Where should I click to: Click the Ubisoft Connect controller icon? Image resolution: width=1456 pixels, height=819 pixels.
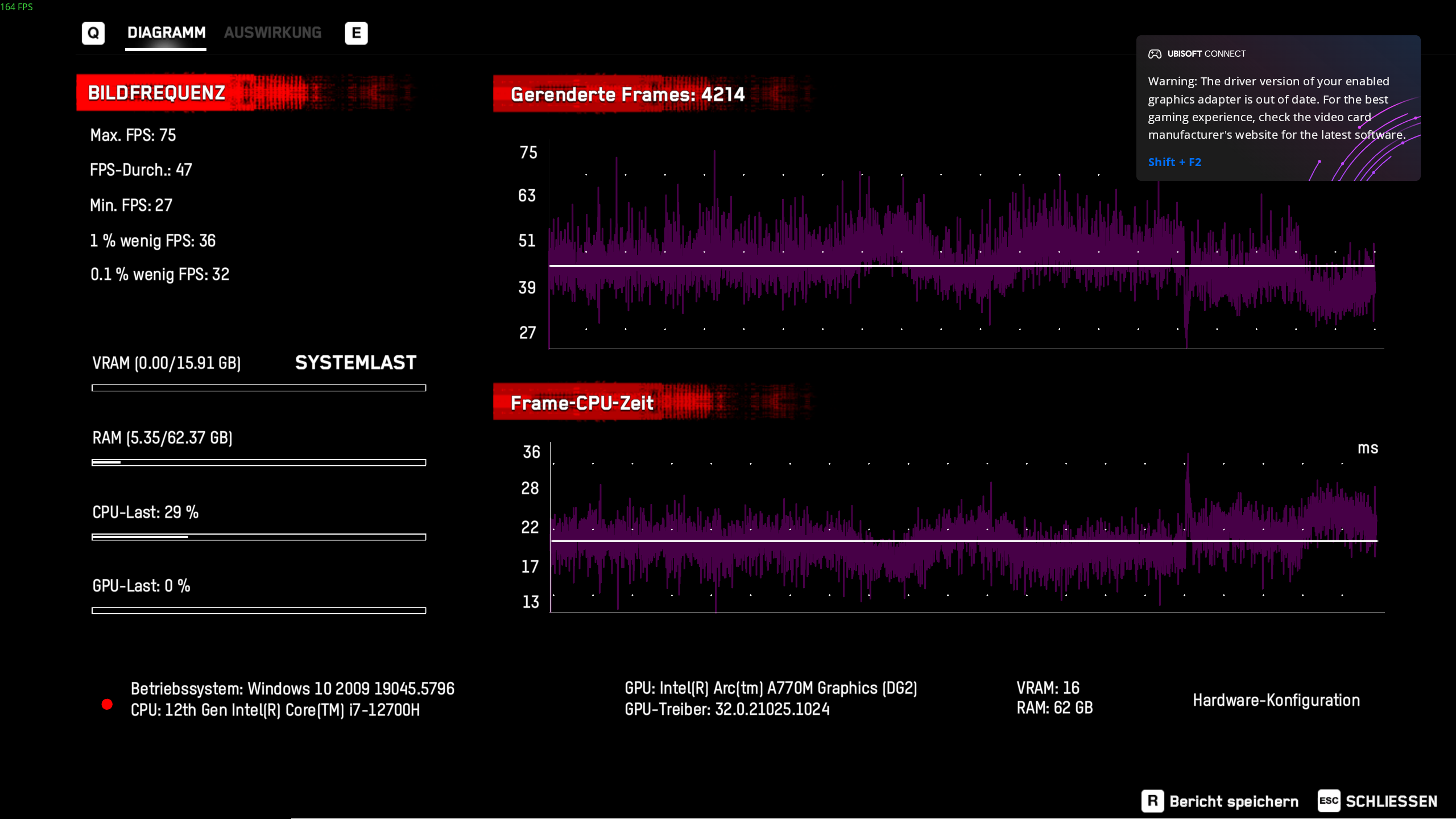[x=1155, y=54]
